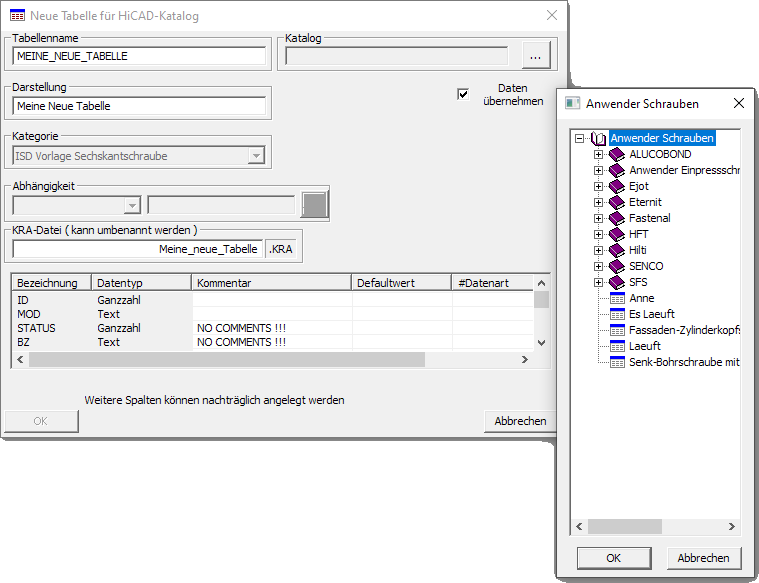
Task: Click the Defaultwert column header
Action: pos(401,283)
